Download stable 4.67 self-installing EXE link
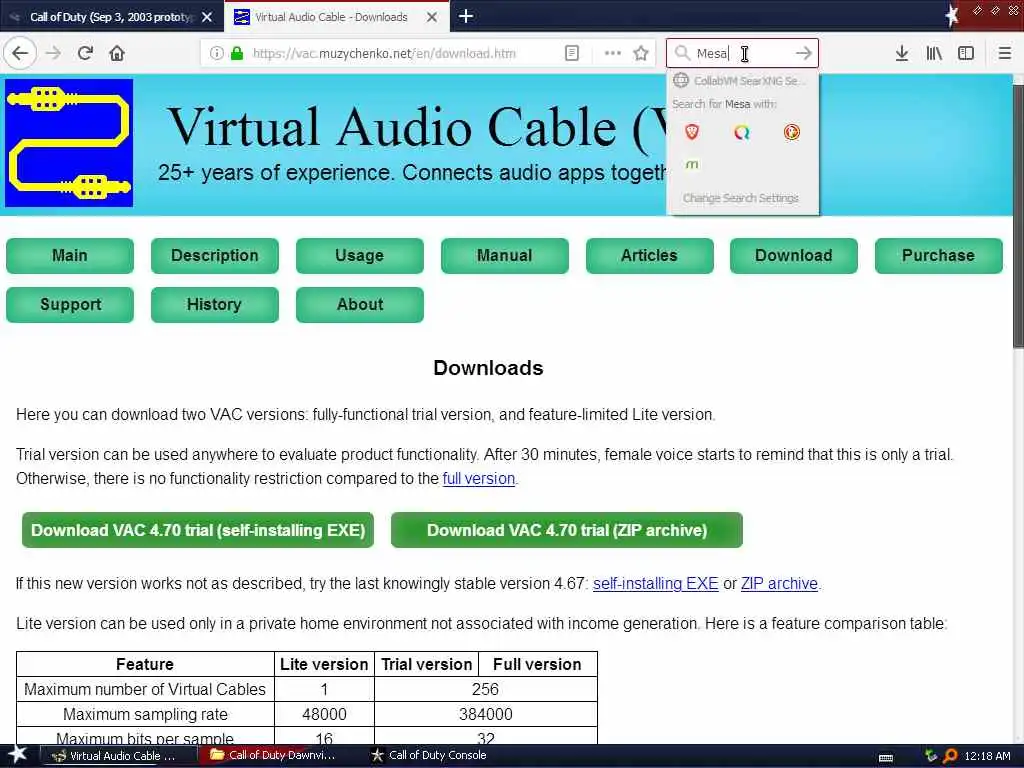 click(656, 584)
